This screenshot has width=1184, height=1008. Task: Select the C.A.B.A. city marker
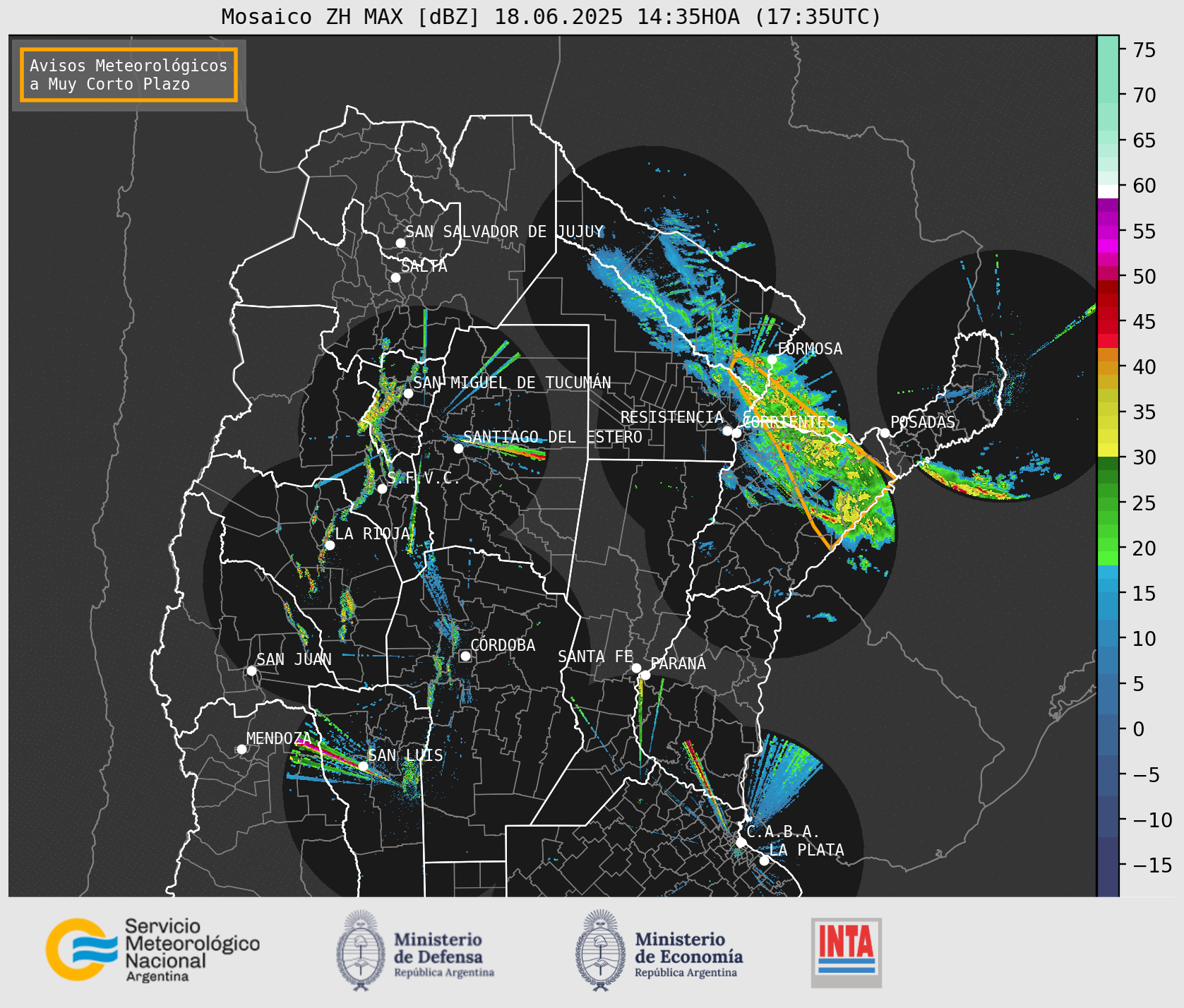pos(741,842)
